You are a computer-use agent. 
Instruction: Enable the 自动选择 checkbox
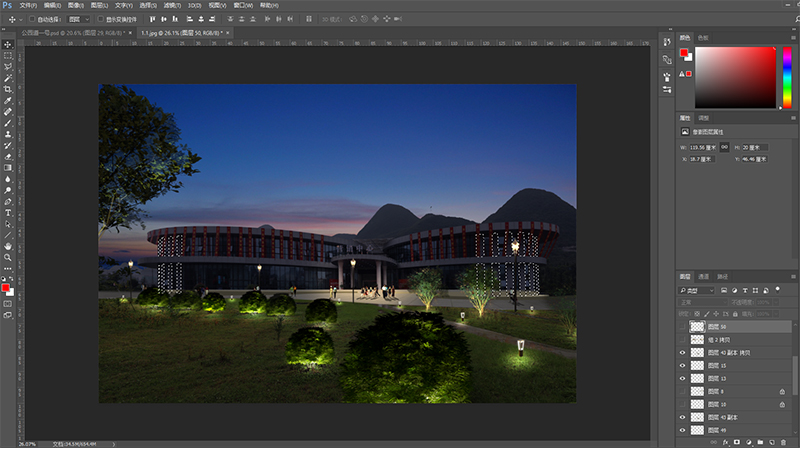point(32,19)
